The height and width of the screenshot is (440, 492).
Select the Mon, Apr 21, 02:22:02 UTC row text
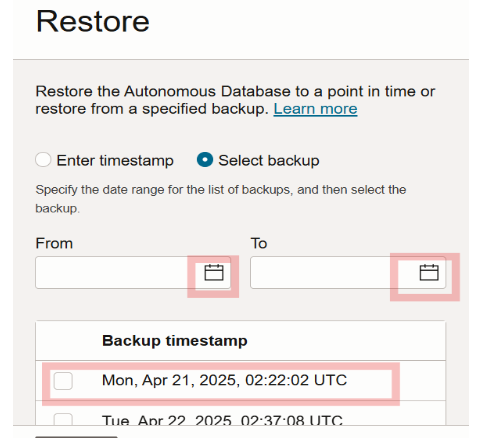pyautogui.click(x=224, y=380)
